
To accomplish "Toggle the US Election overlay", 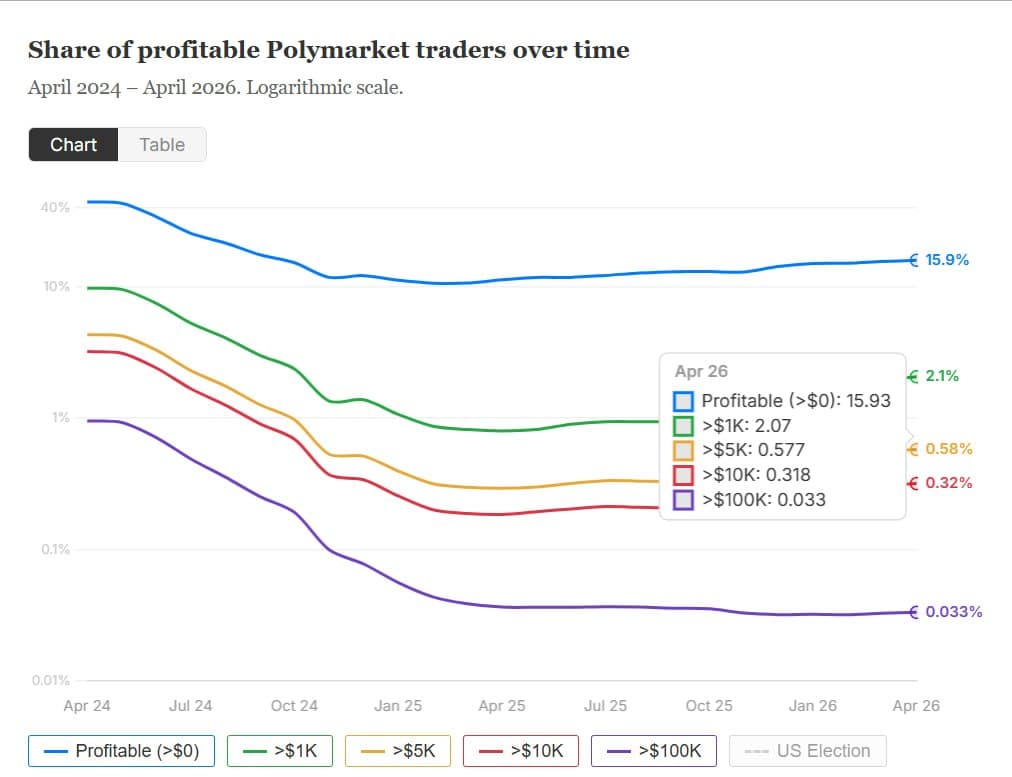I will pyautogui.click(x=806, y=750).
